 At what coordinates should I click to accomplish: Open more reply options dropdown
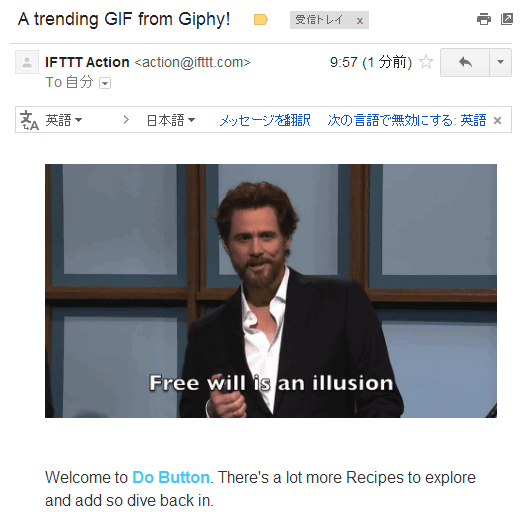coord(501,62)
